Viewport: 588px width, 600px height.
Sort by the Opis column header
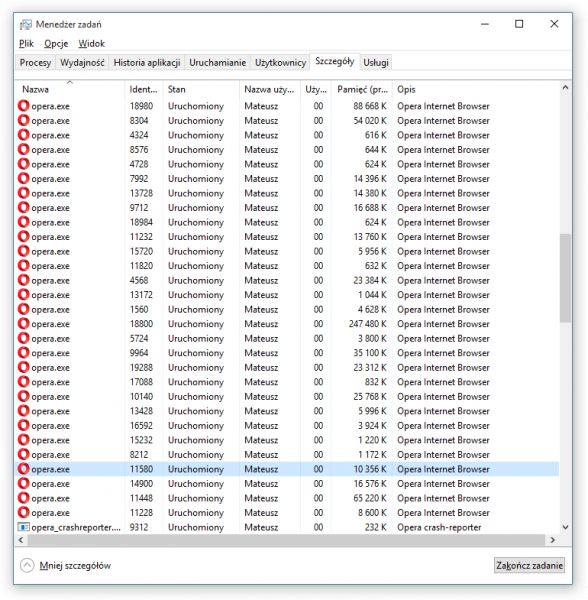tap(476, 89)
